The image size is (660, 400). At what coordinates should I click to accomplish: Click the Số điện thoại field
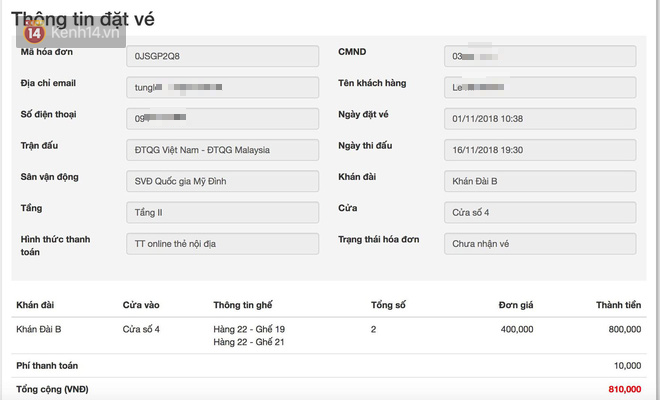223,119
